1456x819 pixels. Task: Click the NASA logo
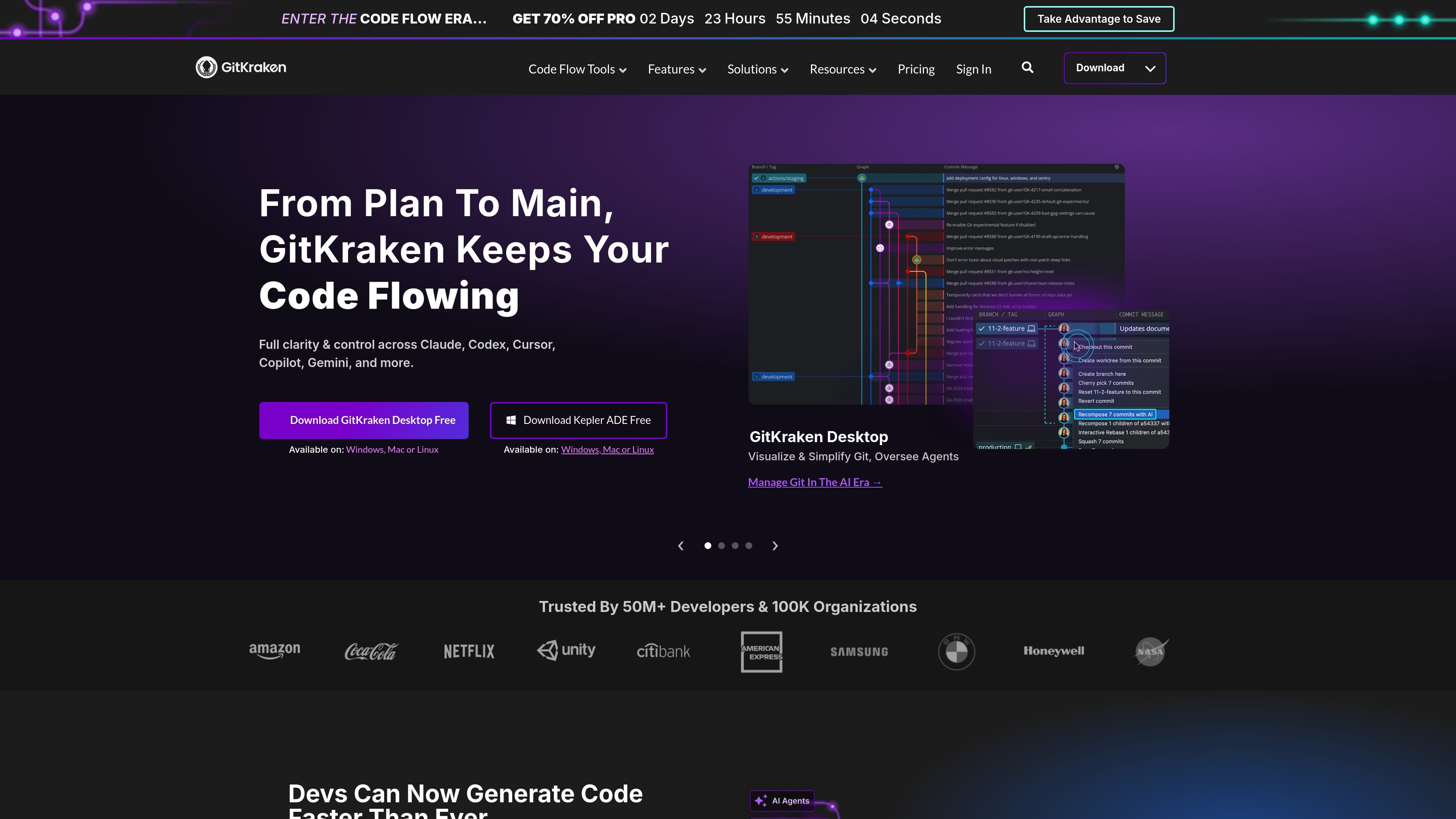pyautogui.click(x=1152, y=652)
